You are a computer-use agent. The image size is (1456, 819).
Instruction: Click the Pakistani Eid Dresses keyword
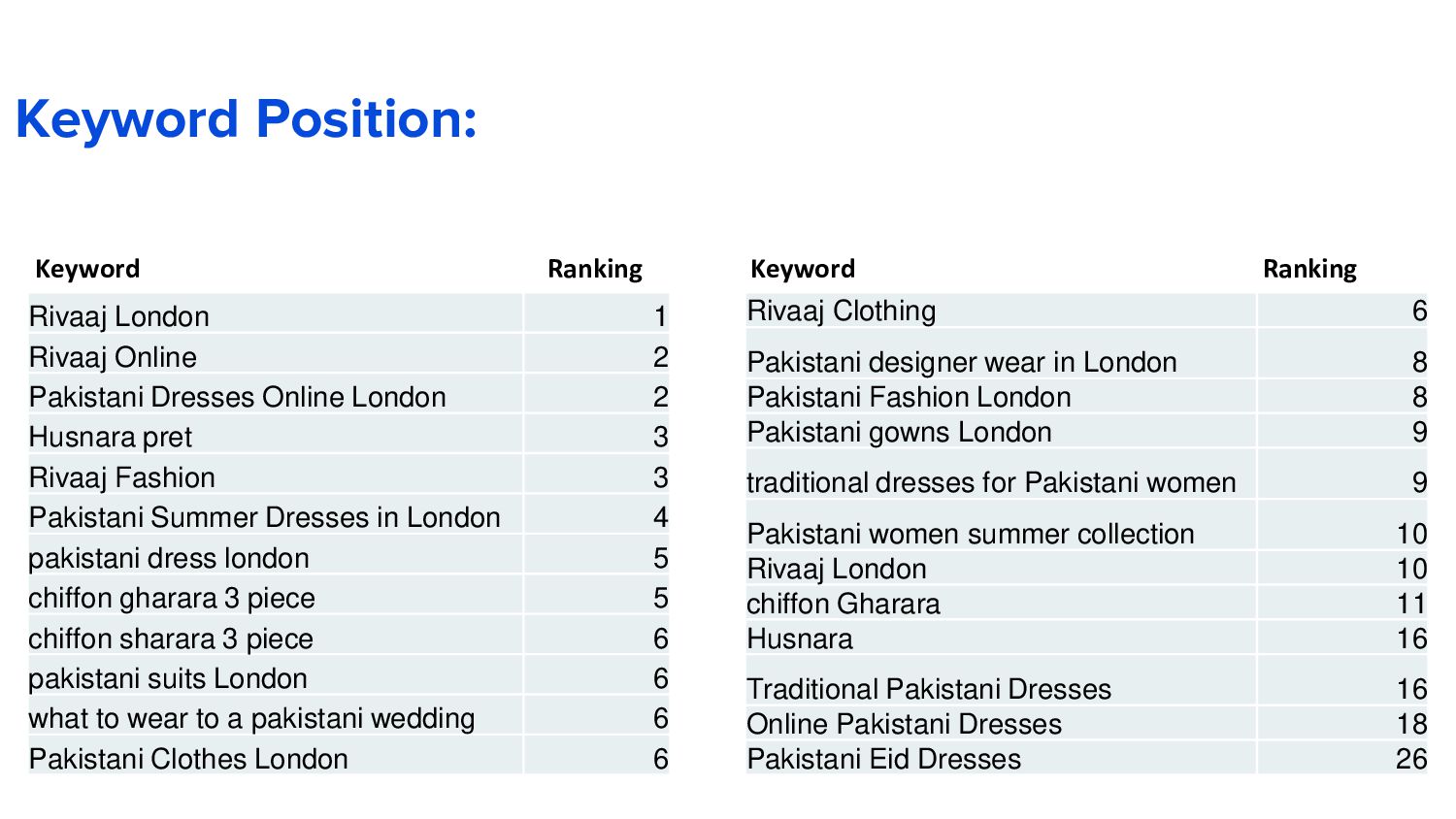[x=884, y=759]
